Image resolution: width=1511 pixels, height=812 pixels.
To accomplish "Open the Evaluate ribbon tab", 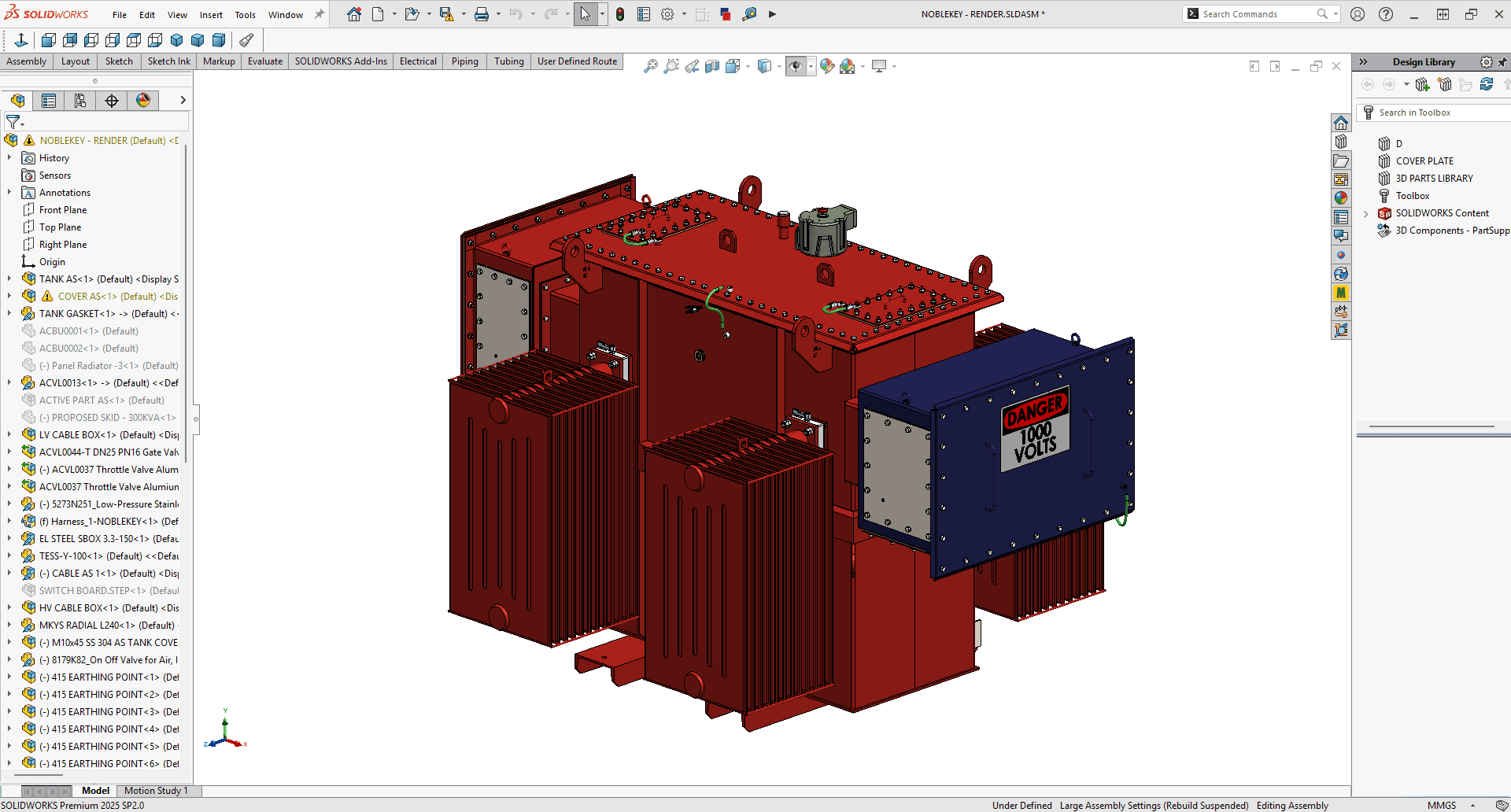I will [x=264, y=61].
